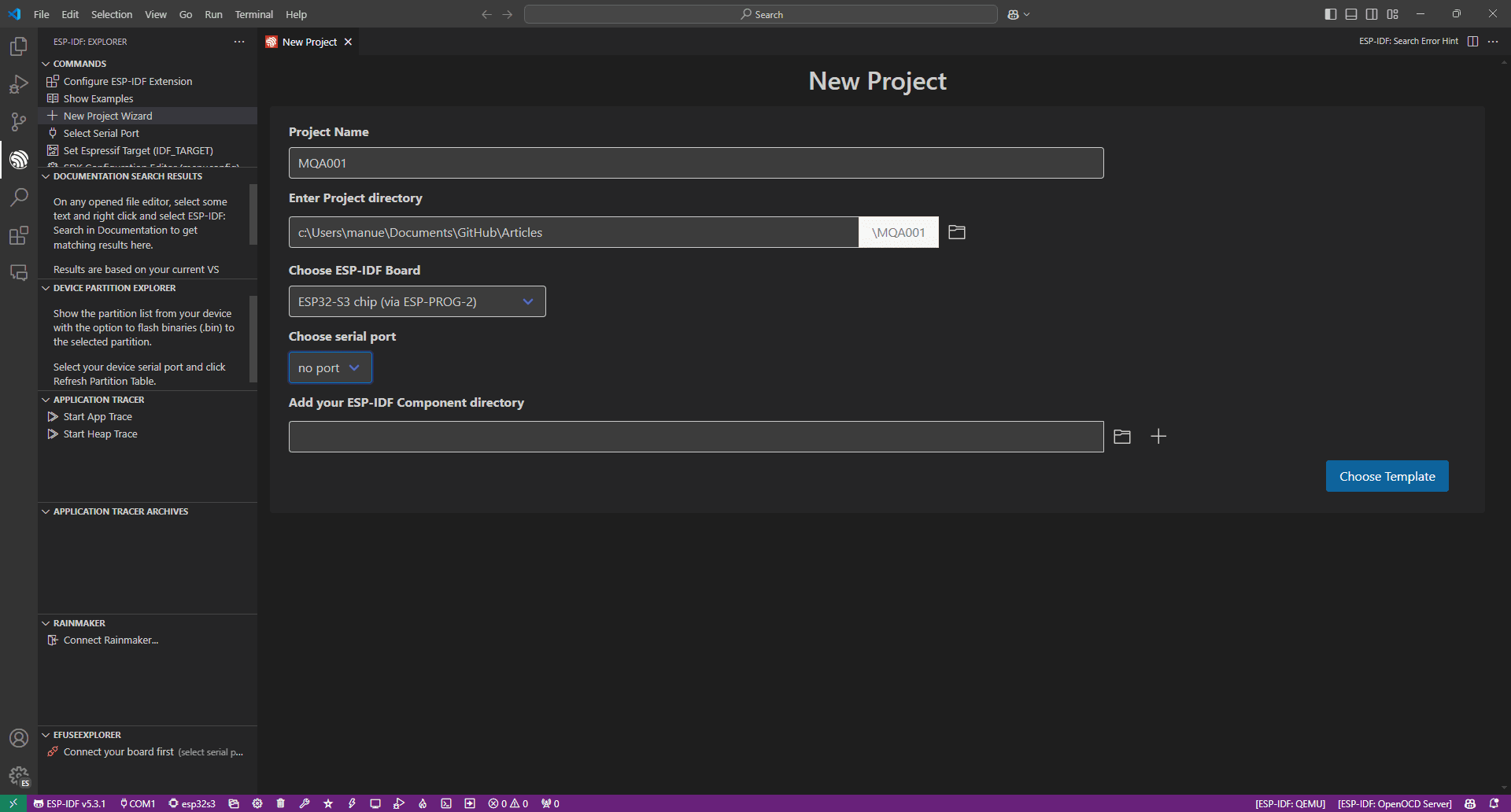Screen dimensions: 1511x812
Task: Click build, flash and monitor flame icon
Action: click(x=423, y=803)
